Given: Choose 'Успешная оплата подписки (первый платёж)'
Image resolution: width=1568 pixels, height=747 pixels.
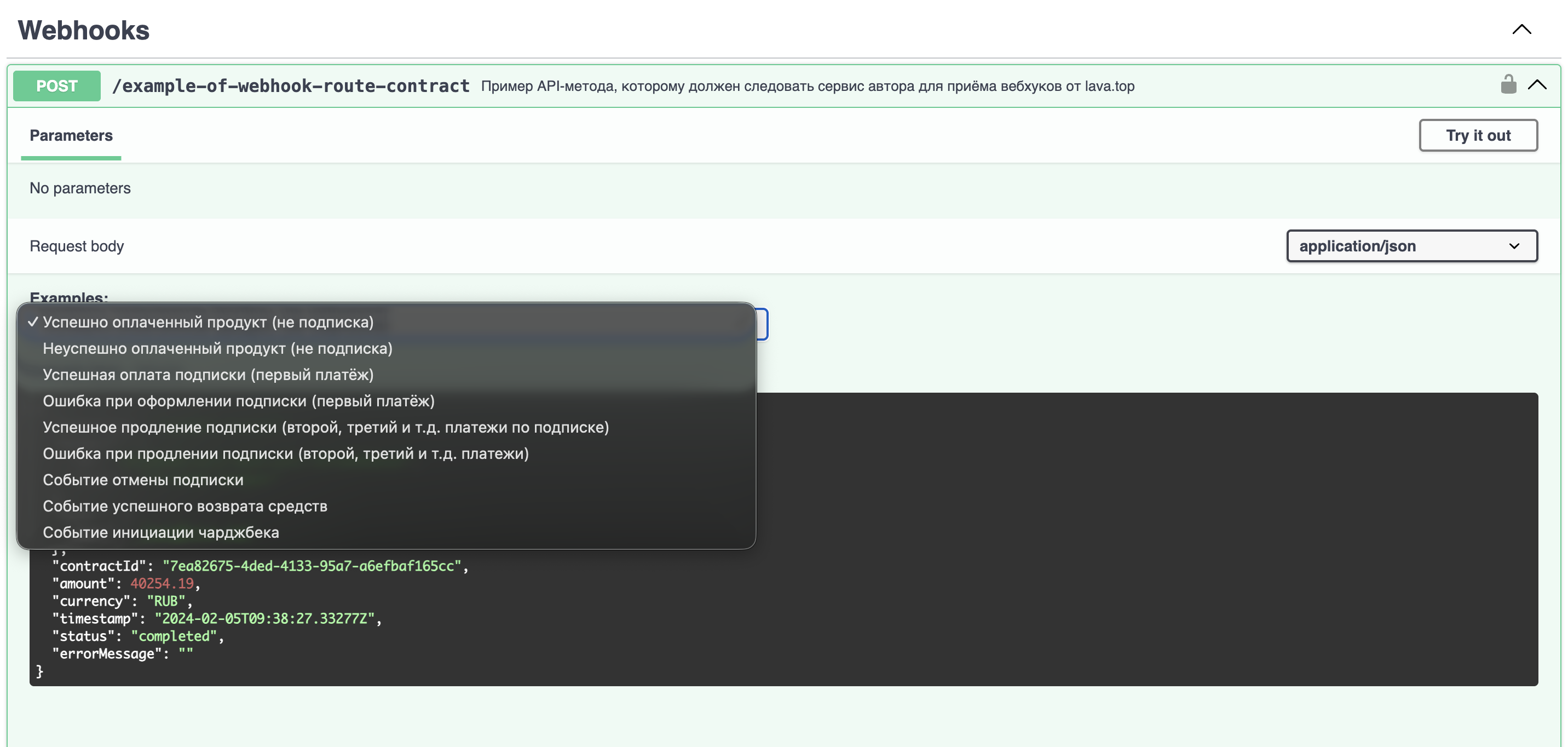Looking at the screenshot, I should point(386,375).
